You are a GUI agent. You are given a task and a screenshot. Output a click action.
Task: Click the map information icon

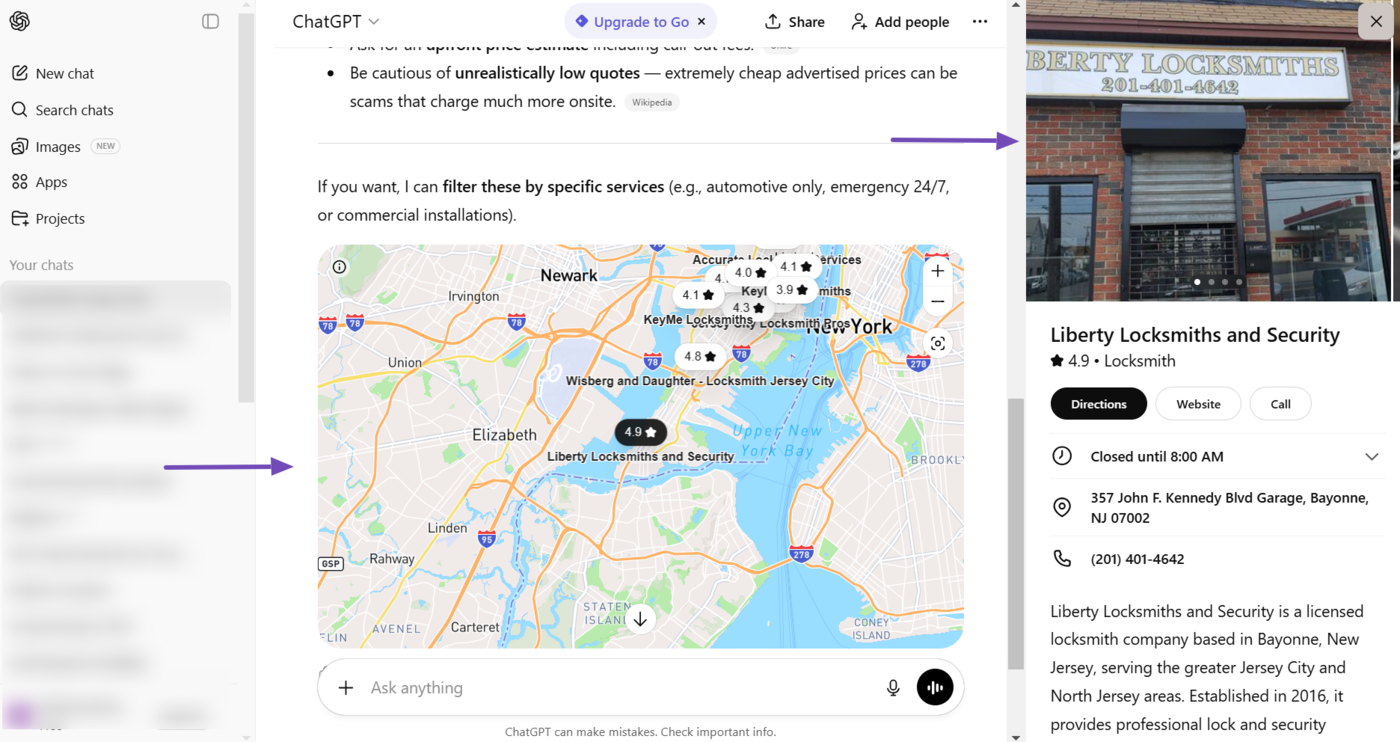339,266
